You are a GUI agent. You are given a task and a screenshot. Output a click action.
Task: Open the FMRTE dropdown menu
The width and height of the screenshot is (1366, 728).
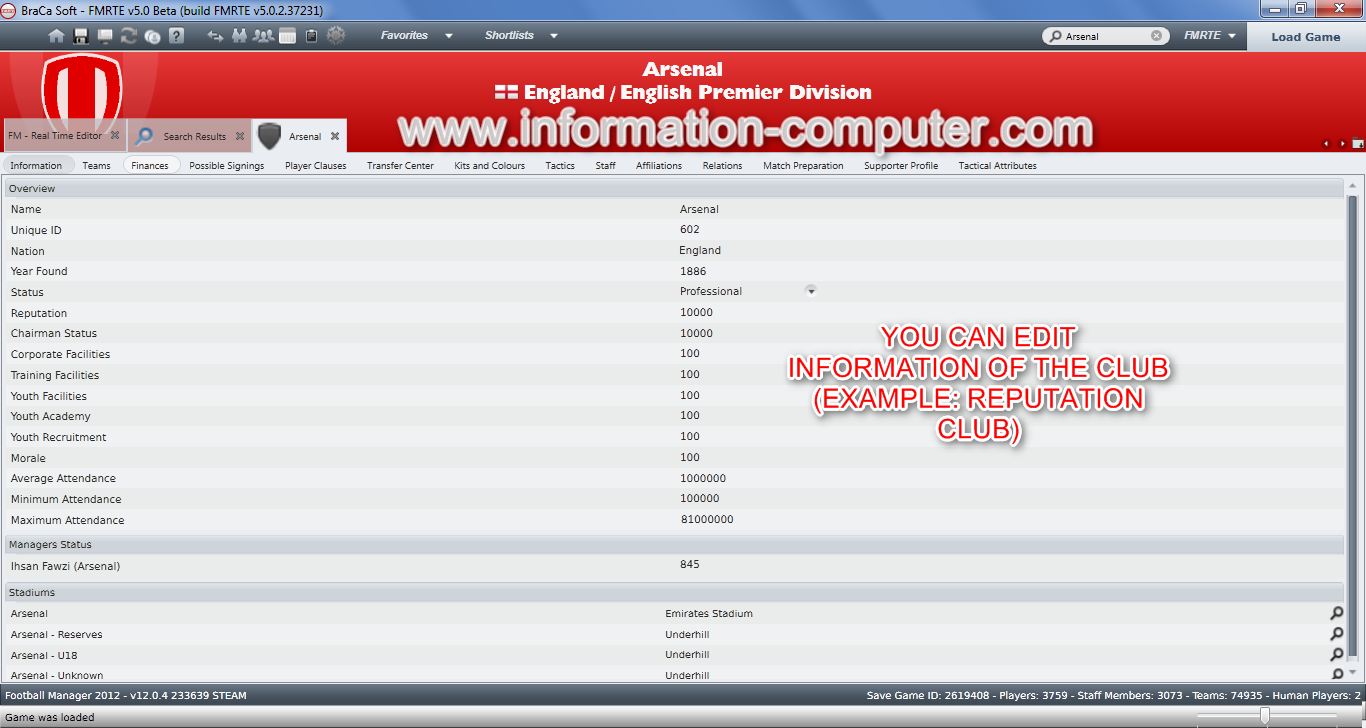[1210, 35]
